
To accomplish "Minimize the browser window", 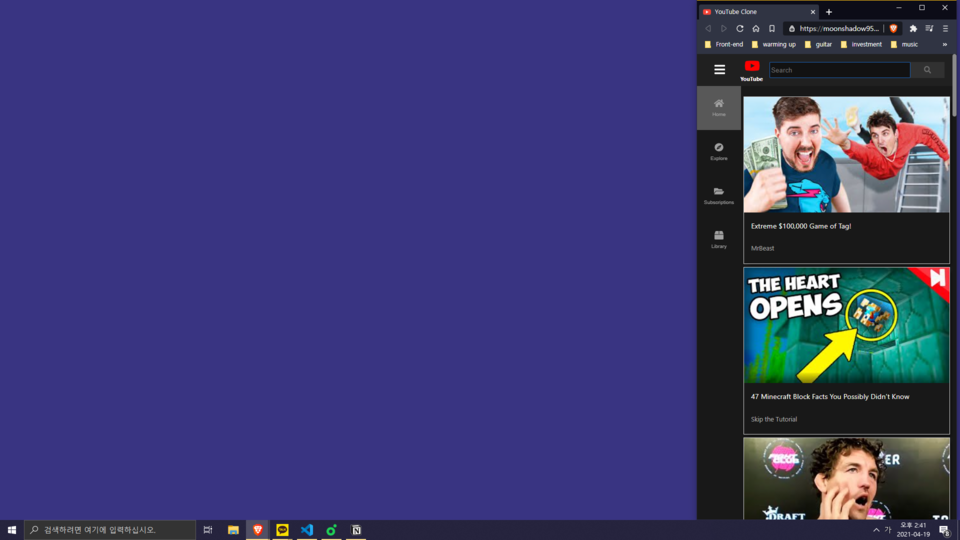I will pos(899,8).
